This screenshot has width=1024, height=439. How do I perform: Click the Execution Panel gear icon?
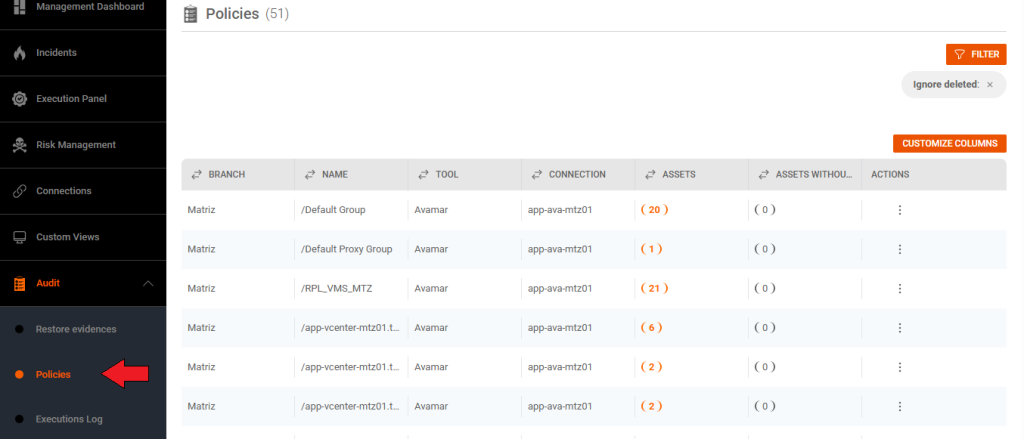click(x=19, y=99)
